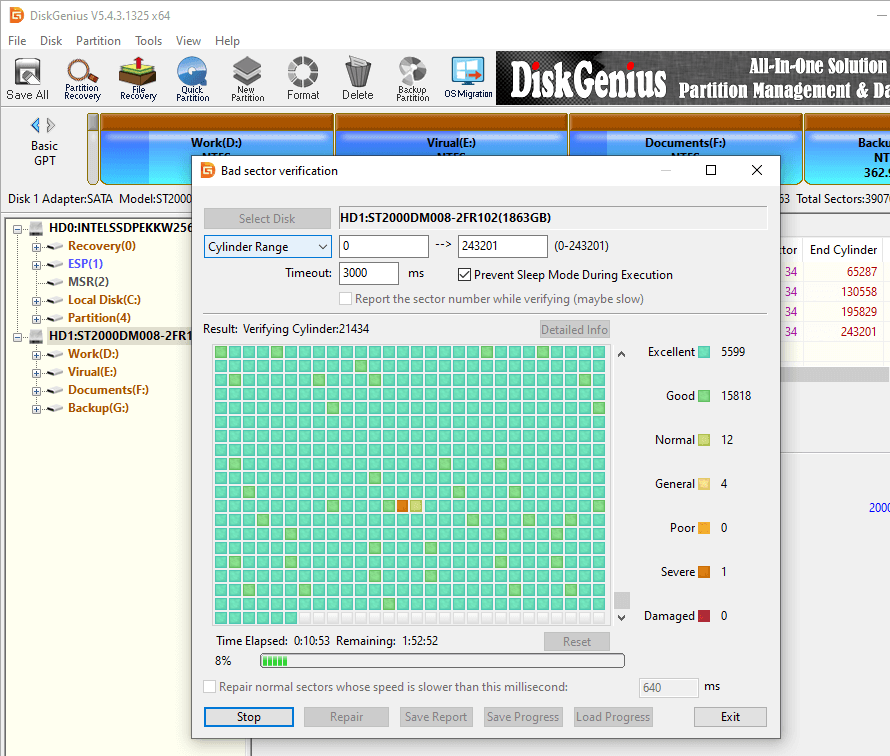The image size is (890, 756).
Task: Open the Backup Partition tool
Action: (x=412, y=78)
